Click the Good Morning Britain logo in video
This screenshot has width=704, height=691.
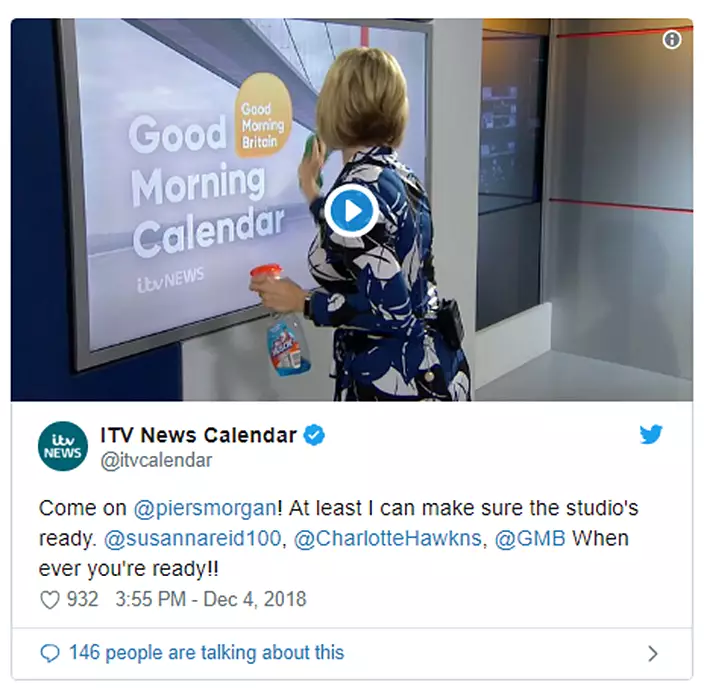tap(264, 115)
